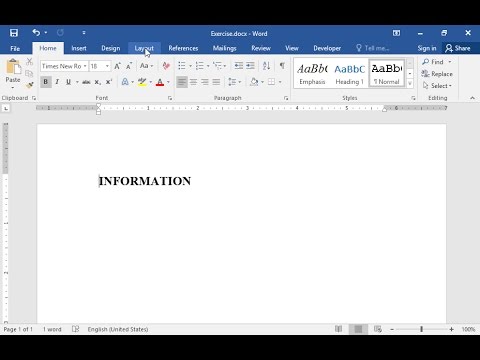
Task: Apply bullet list
Action: 182,66
